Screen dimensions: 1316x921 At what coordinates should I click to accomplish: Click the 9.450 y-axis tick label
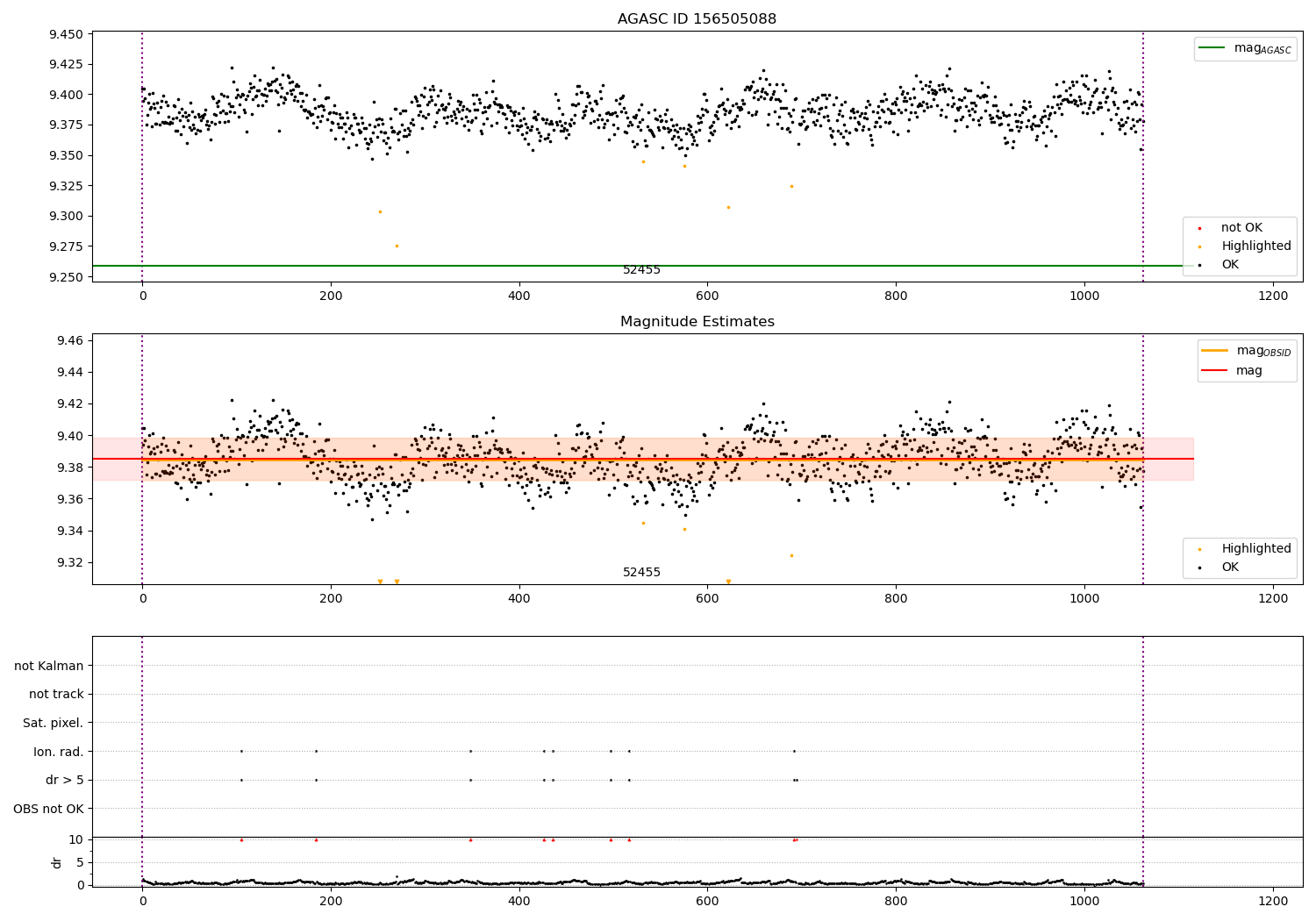[x=66, y=35]
